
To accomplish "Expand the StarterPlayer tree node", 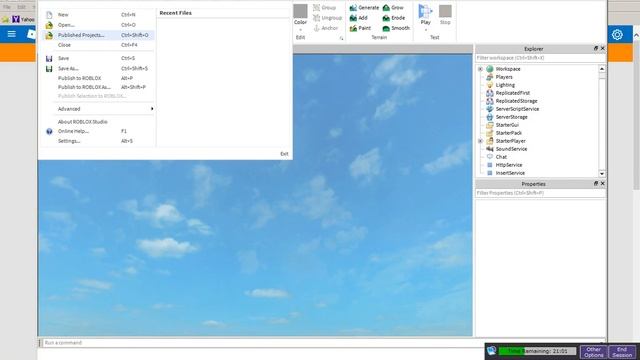I will [480, 141].
